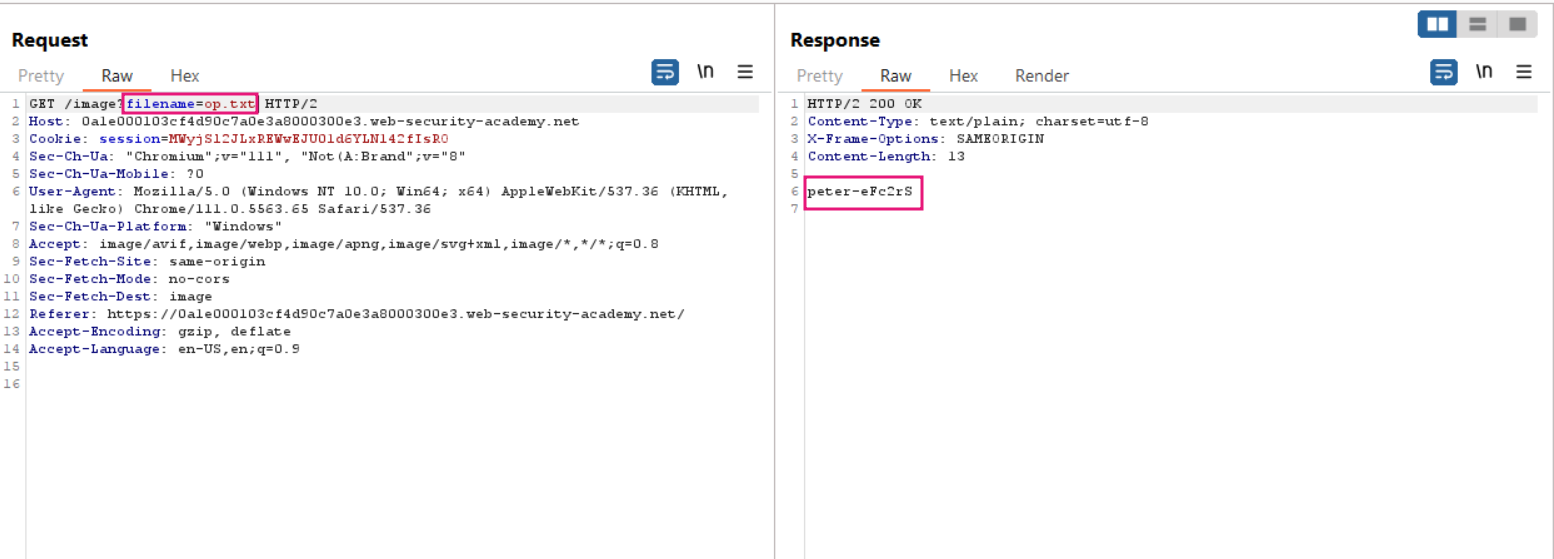The image size is (1554, 559).
Task: Click the Request panel title
Action: [x=50, y=40]
